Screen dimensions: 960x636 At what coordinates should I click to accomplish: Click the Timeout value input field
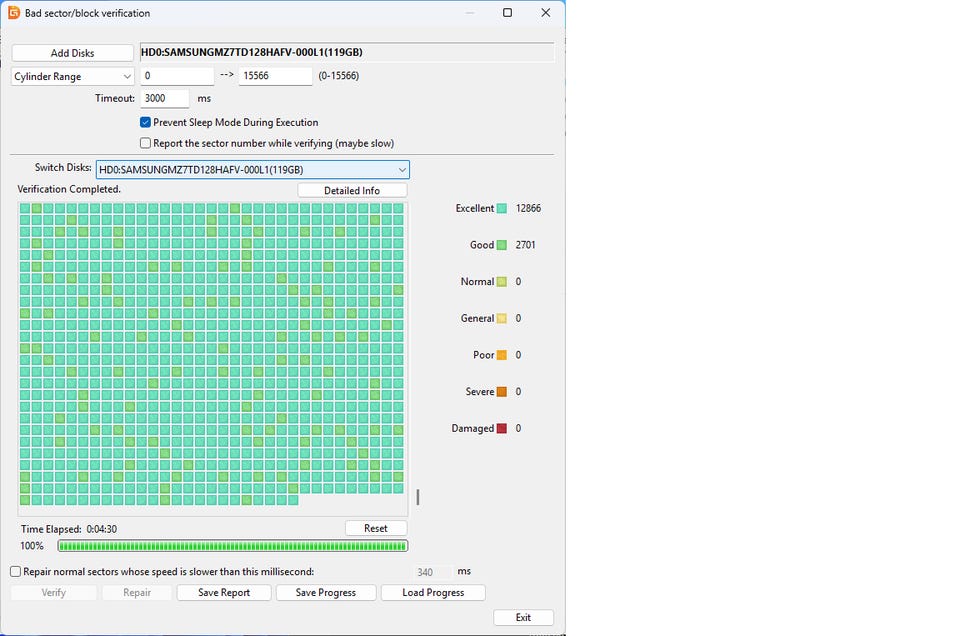click(x=163, y=98)
